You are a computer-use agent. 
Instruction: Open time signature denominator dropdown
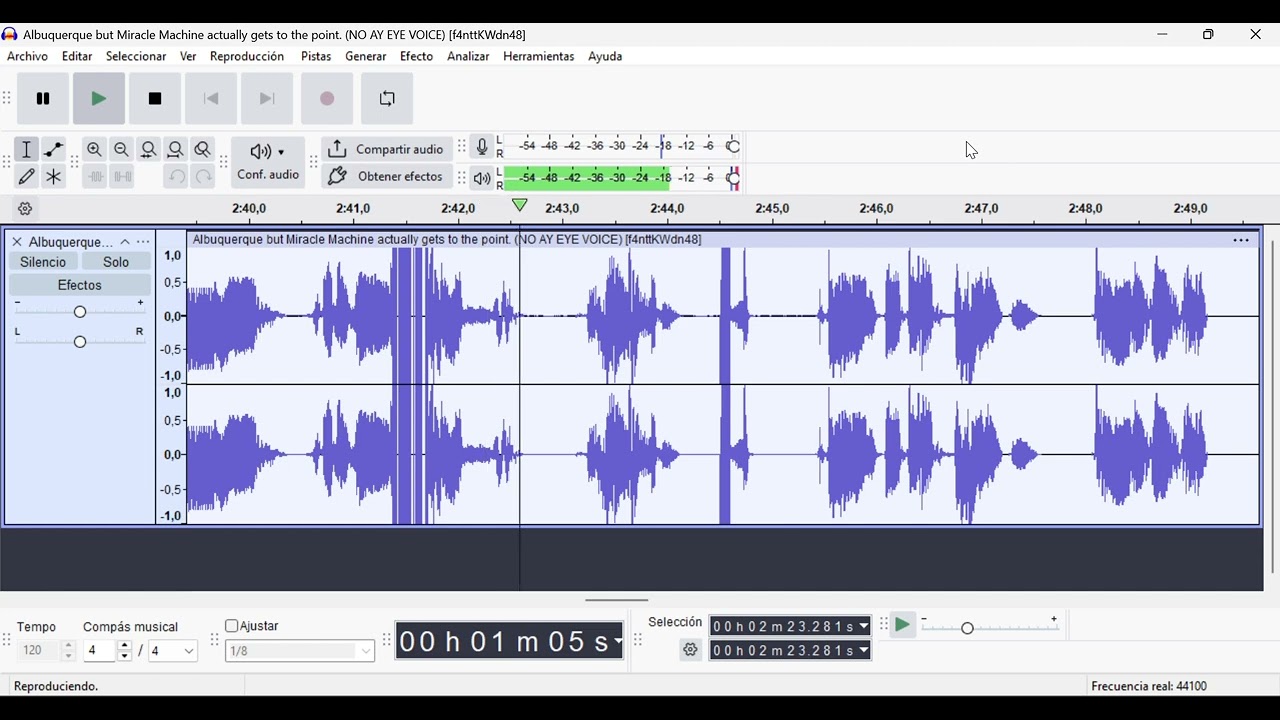174,652
